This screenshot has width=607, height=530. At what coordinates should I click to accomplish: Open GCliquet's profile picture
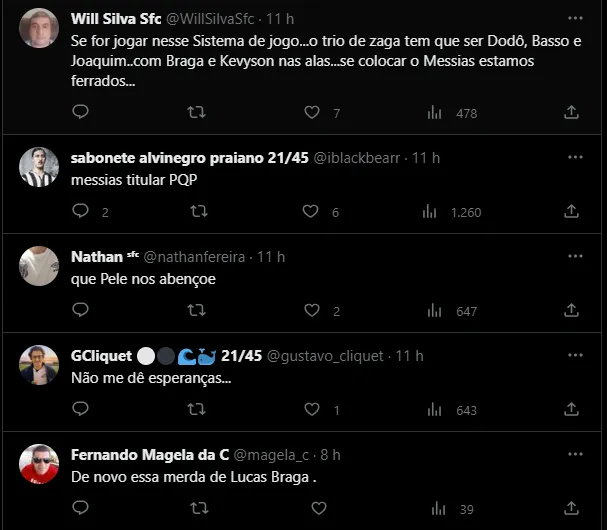pos(39,365)
